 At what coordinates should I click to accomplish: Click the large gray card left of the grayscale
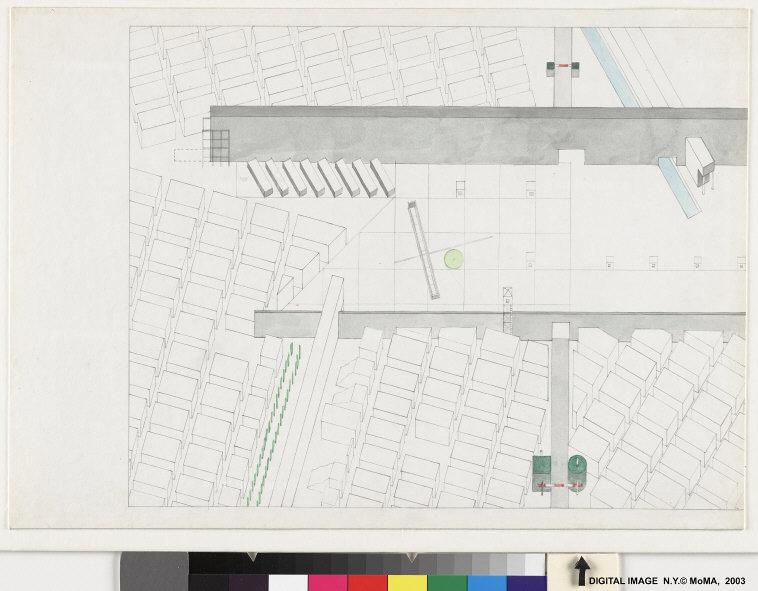click(x=154, y=571)
